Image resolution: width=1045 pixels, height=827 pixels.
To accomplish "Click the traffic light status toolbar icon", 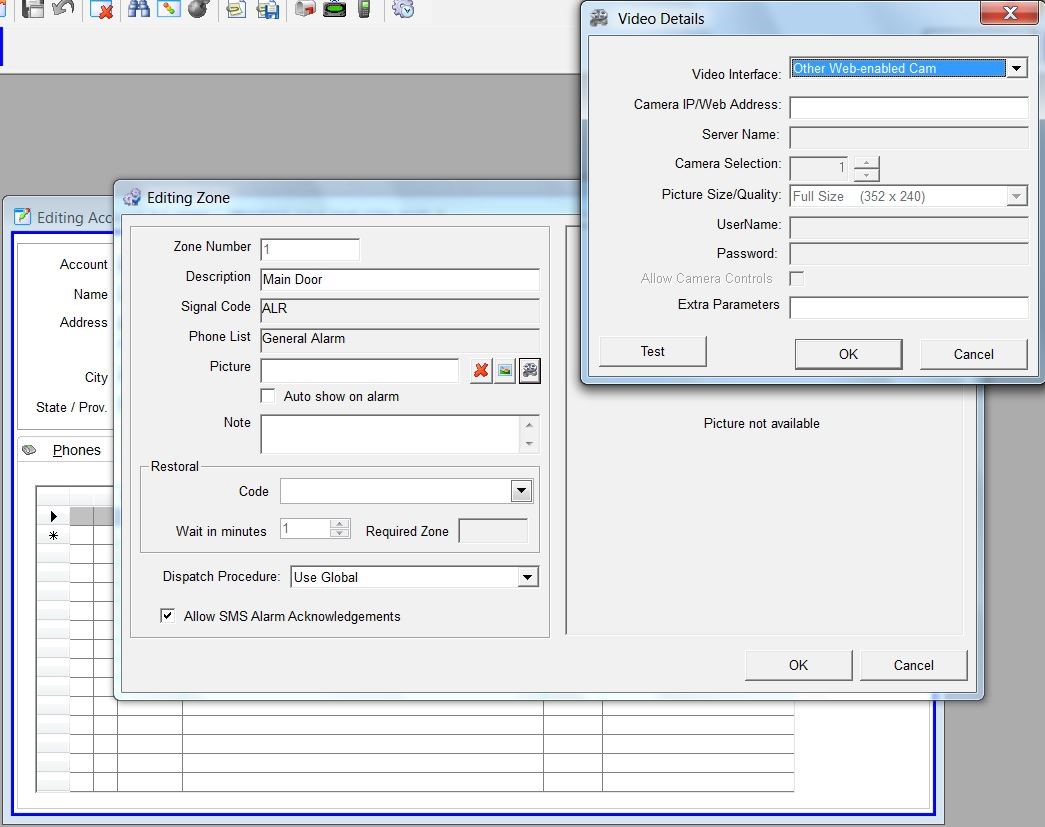I will point(169,8).
